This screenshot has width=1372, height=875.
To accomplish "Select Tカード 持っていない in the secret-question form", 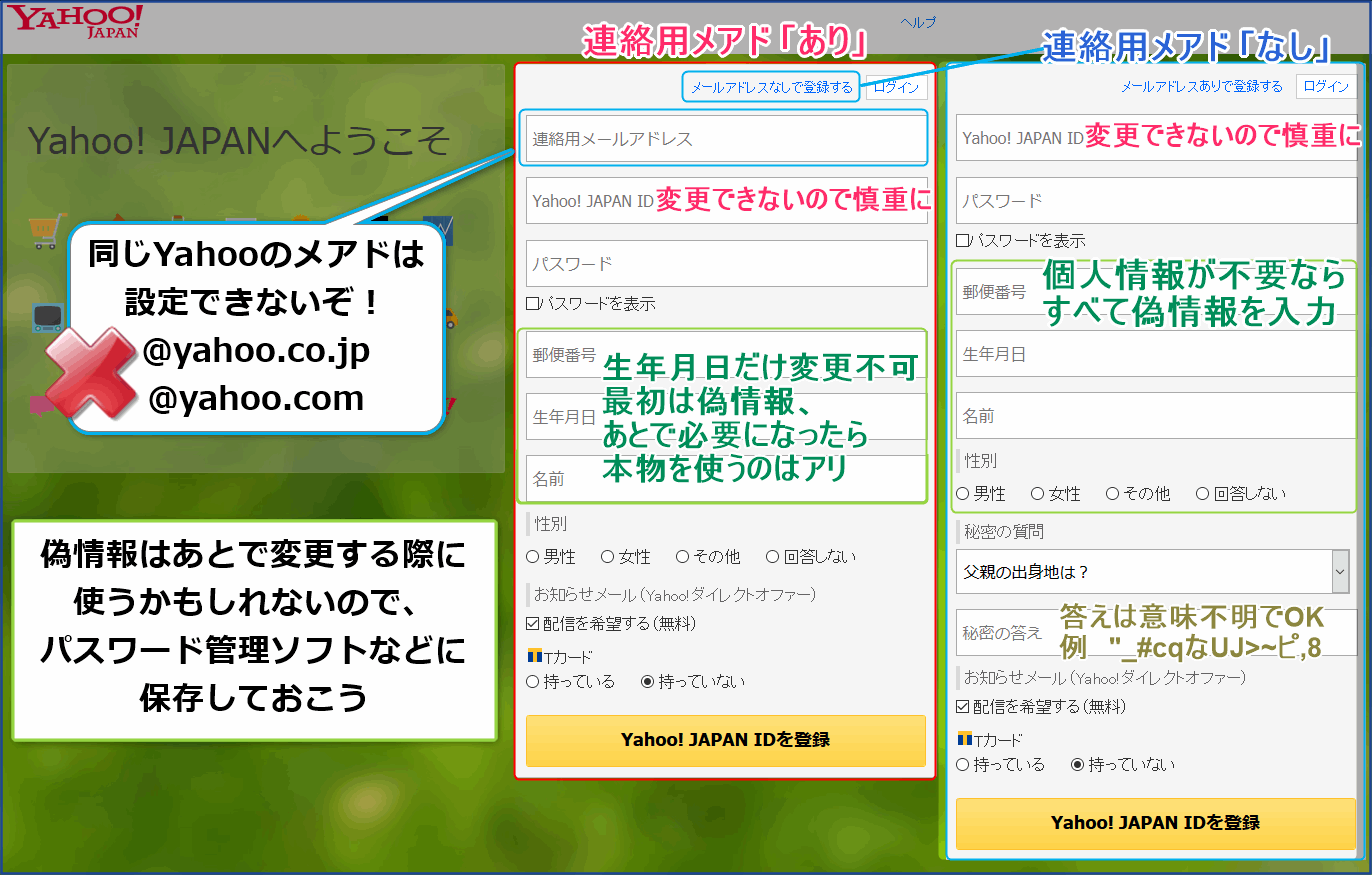I will (1078, 765).
